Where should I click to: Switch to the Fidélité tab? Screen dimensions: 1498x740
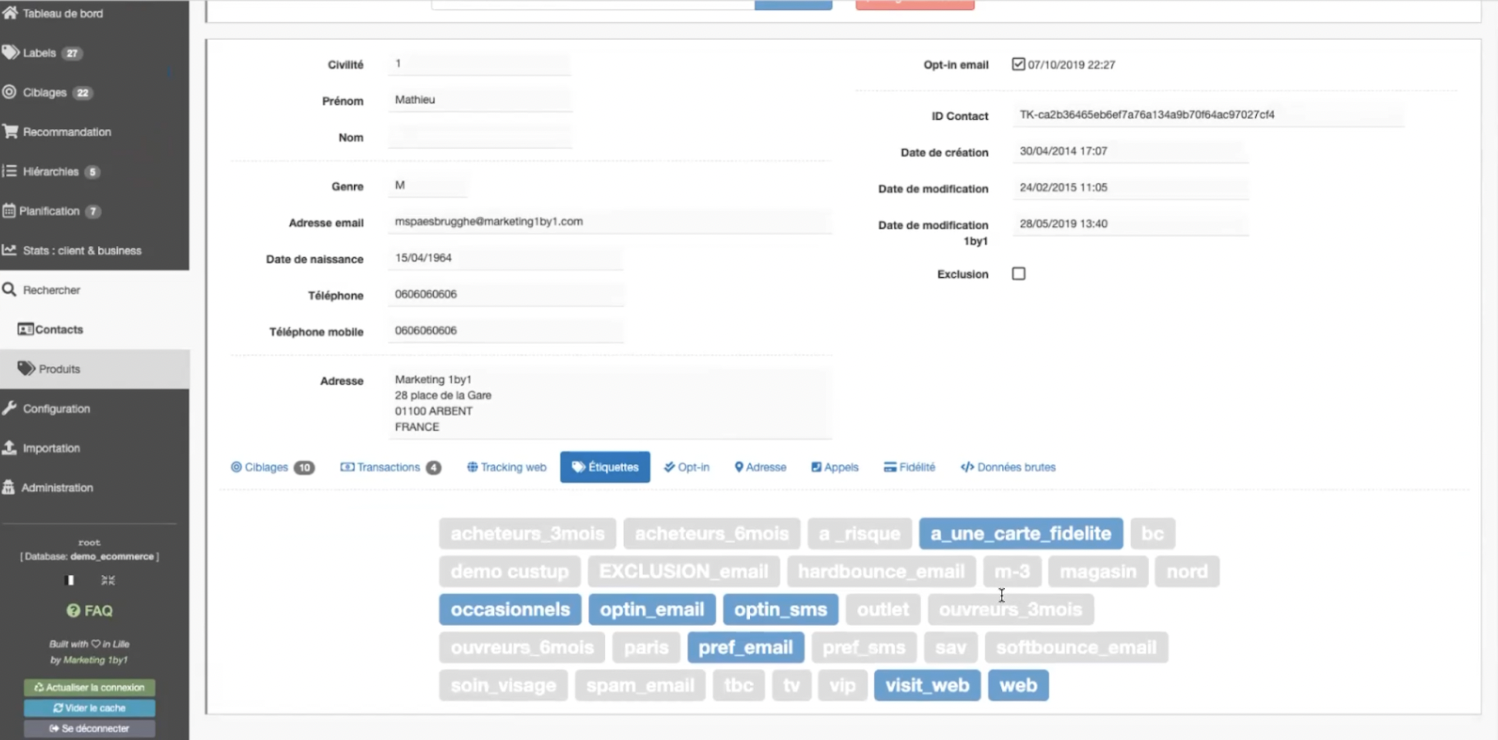(909, 467)
